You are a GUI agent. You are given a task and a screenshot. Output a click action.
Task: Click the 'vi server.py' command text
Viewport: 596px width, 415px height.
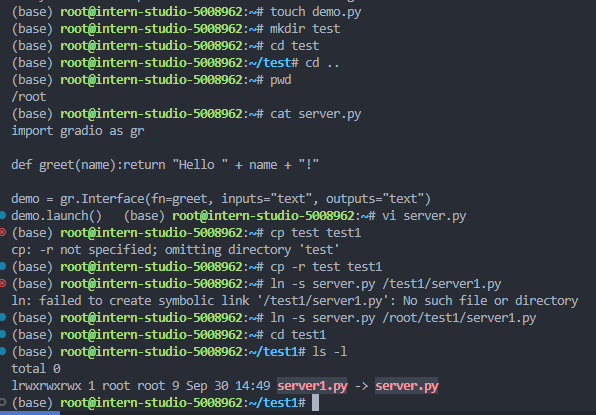424,216
